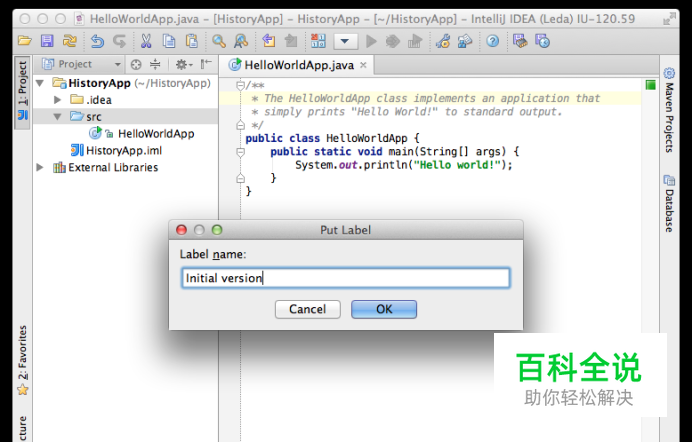Click the Copy toolbar icon

coord(169,41)
